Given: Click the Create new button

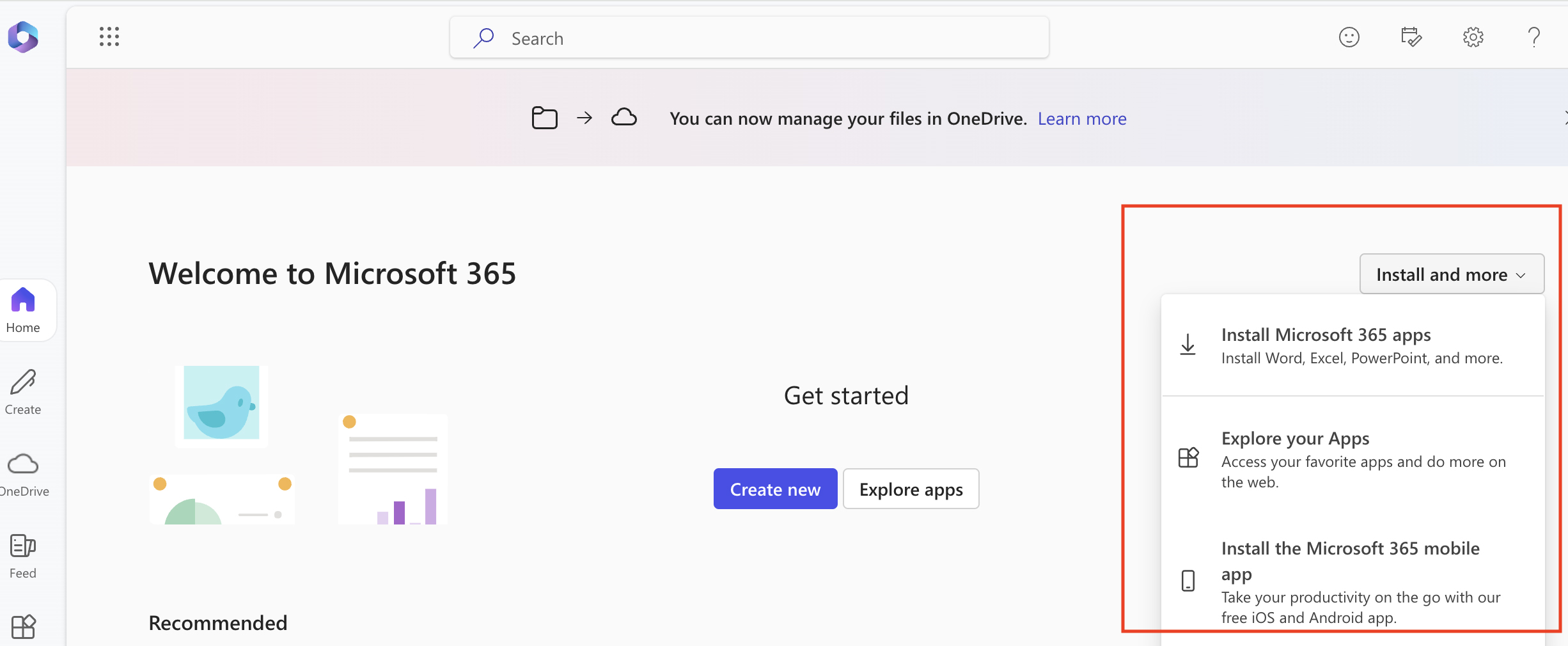Looking at the screenshot, I should click(x=775, y=489).
